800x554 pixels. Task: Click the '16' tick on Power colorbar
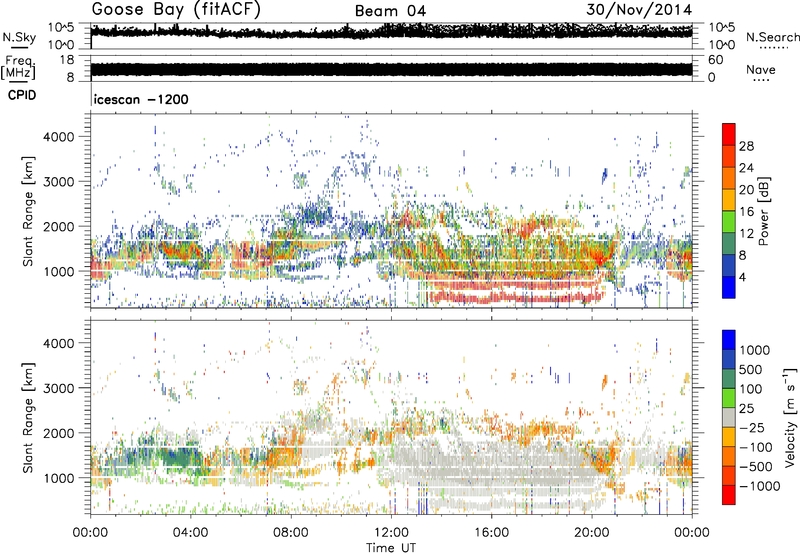click(746, 212)
